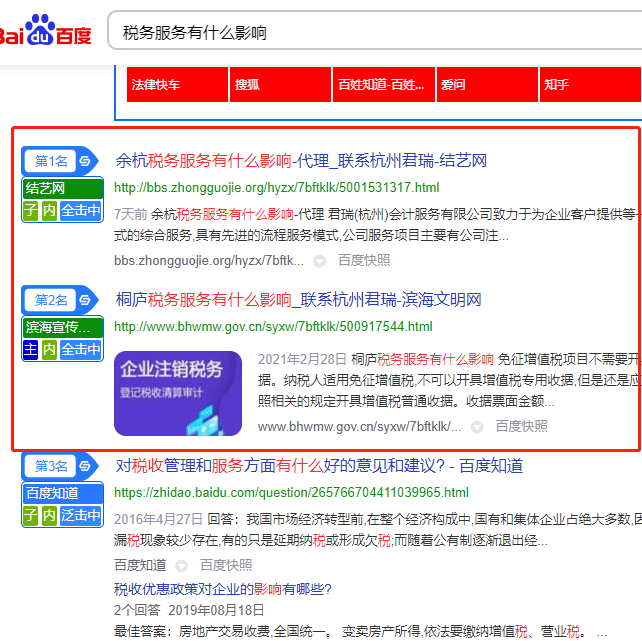
Task: Click 全击中 tag under 结艺网
Action: tap(81, 211)
